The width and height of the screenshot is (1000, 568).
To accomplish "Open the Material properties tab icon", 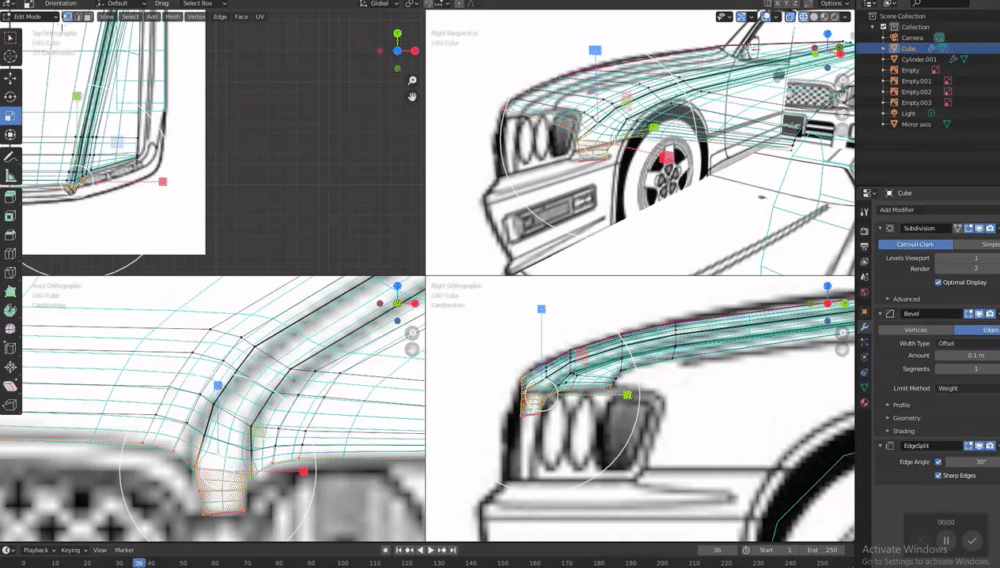I will pyautogui.click(x=864, y=402).
